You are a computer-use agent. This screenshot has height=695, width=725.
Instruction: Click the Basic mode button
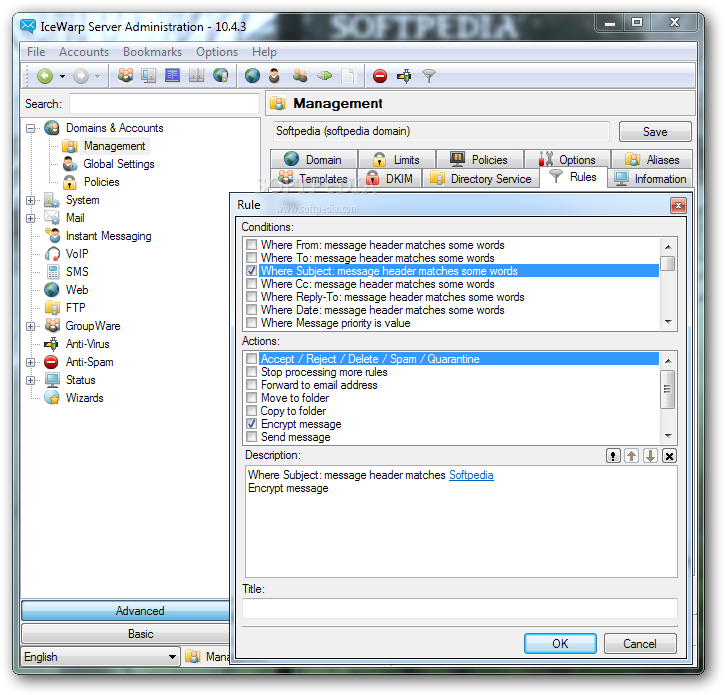click(125, 634)
